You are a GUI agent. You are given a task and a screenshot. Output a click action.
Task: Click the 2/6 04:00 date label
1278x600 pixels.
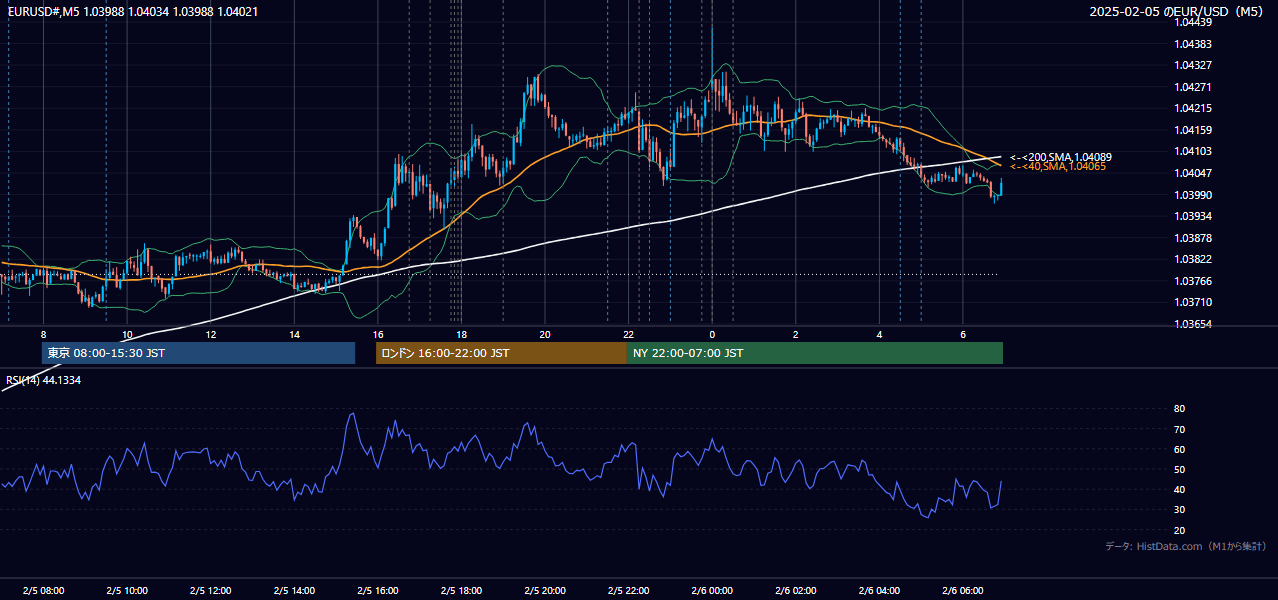coord(879,591)
